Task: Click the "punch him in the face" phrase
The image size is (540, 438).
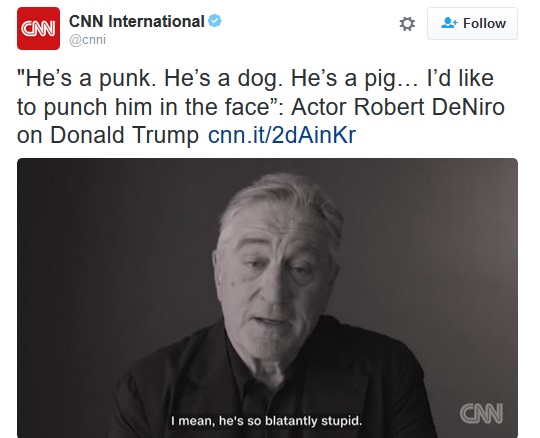Action: coord(156,107)
